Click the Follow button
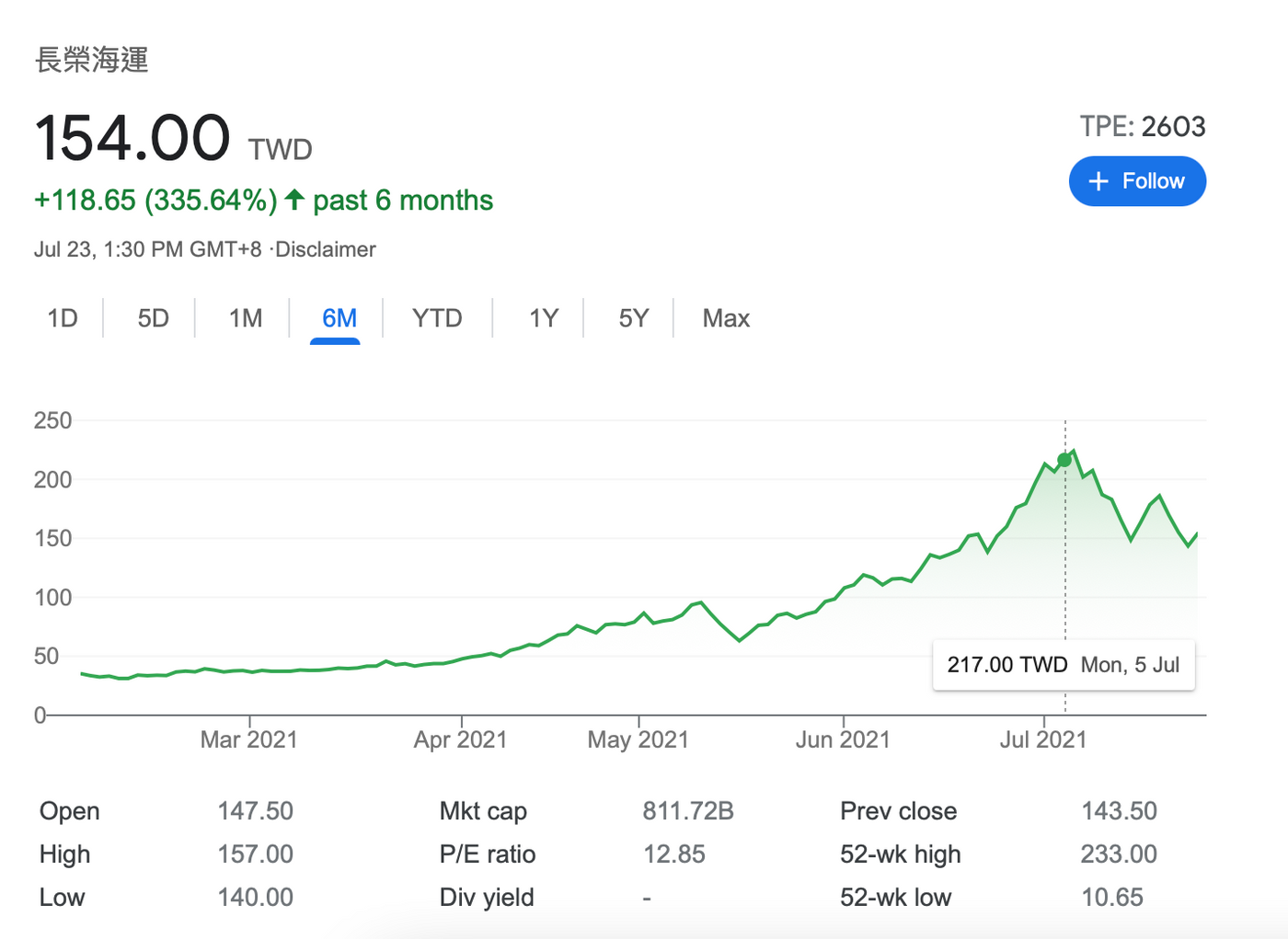This screenshot has height=939, width=1288. [1137, 181]
